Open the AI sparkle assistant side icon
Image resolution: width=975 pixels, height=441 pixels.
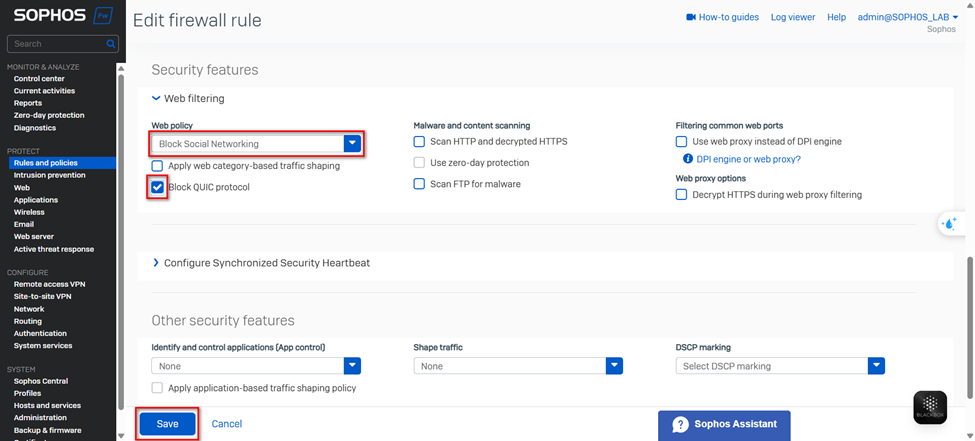tap(948, 224)
